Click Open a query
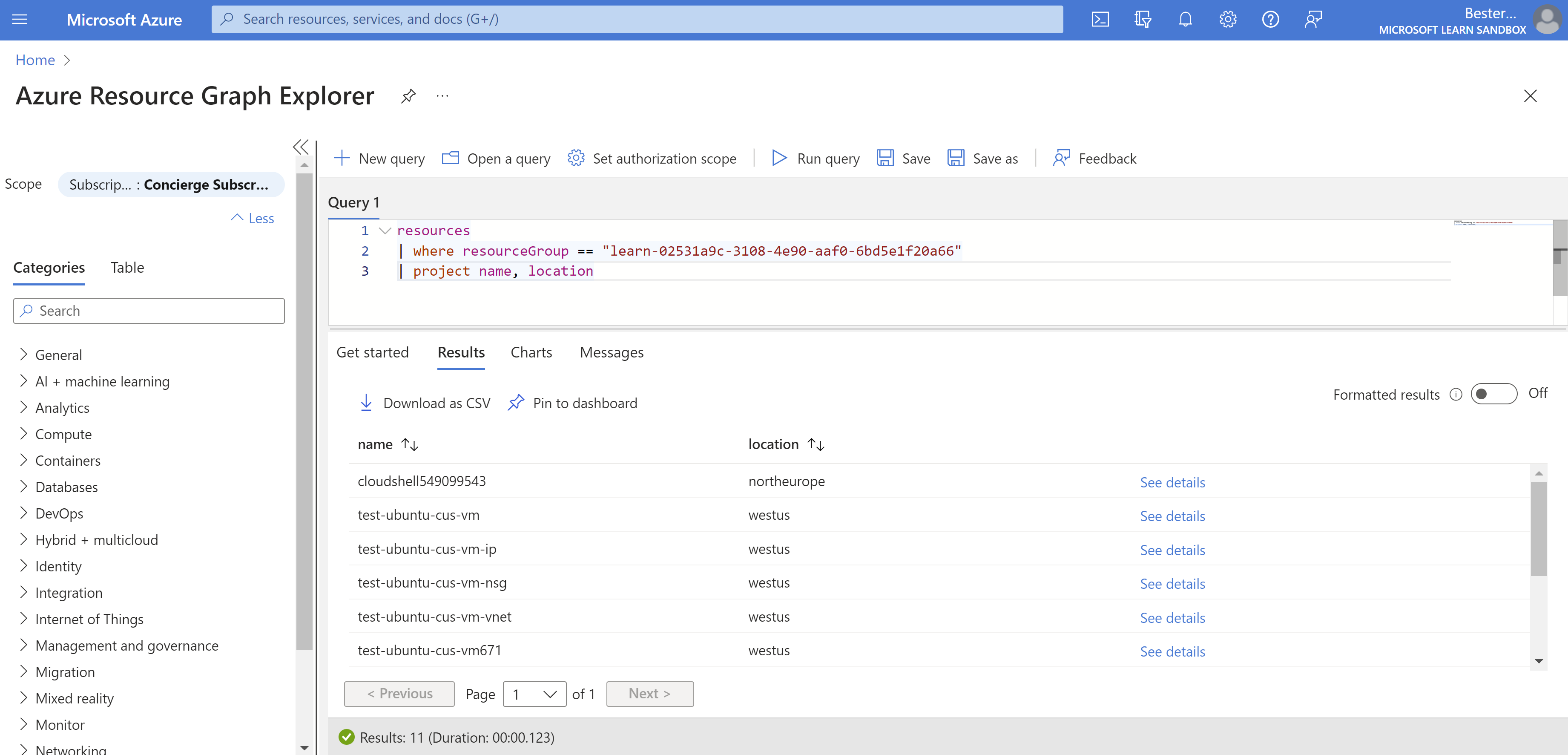Screen dimensions: 1568x755 click(x=496, y=158)
